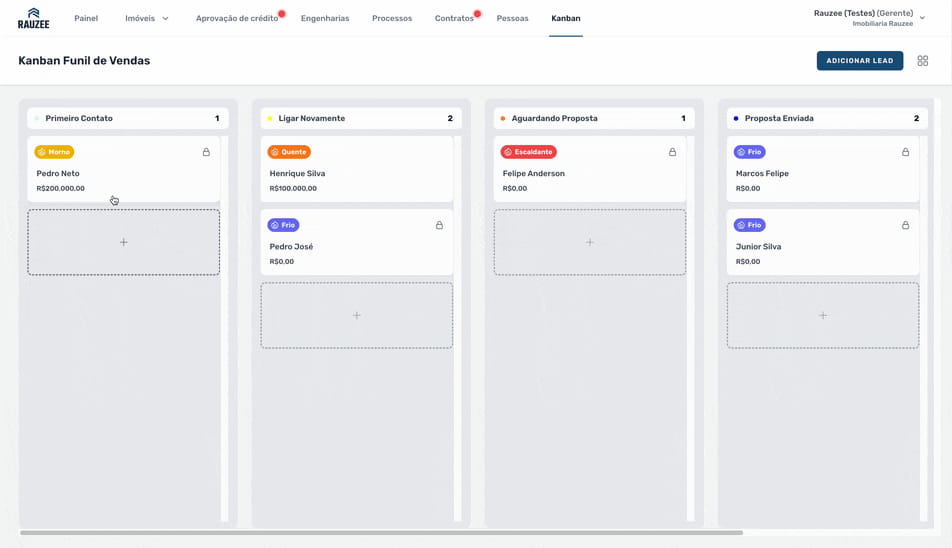Click lock icon on Marcos Felipe card
This screenshot has height=548, width=952.
[905, 152]
